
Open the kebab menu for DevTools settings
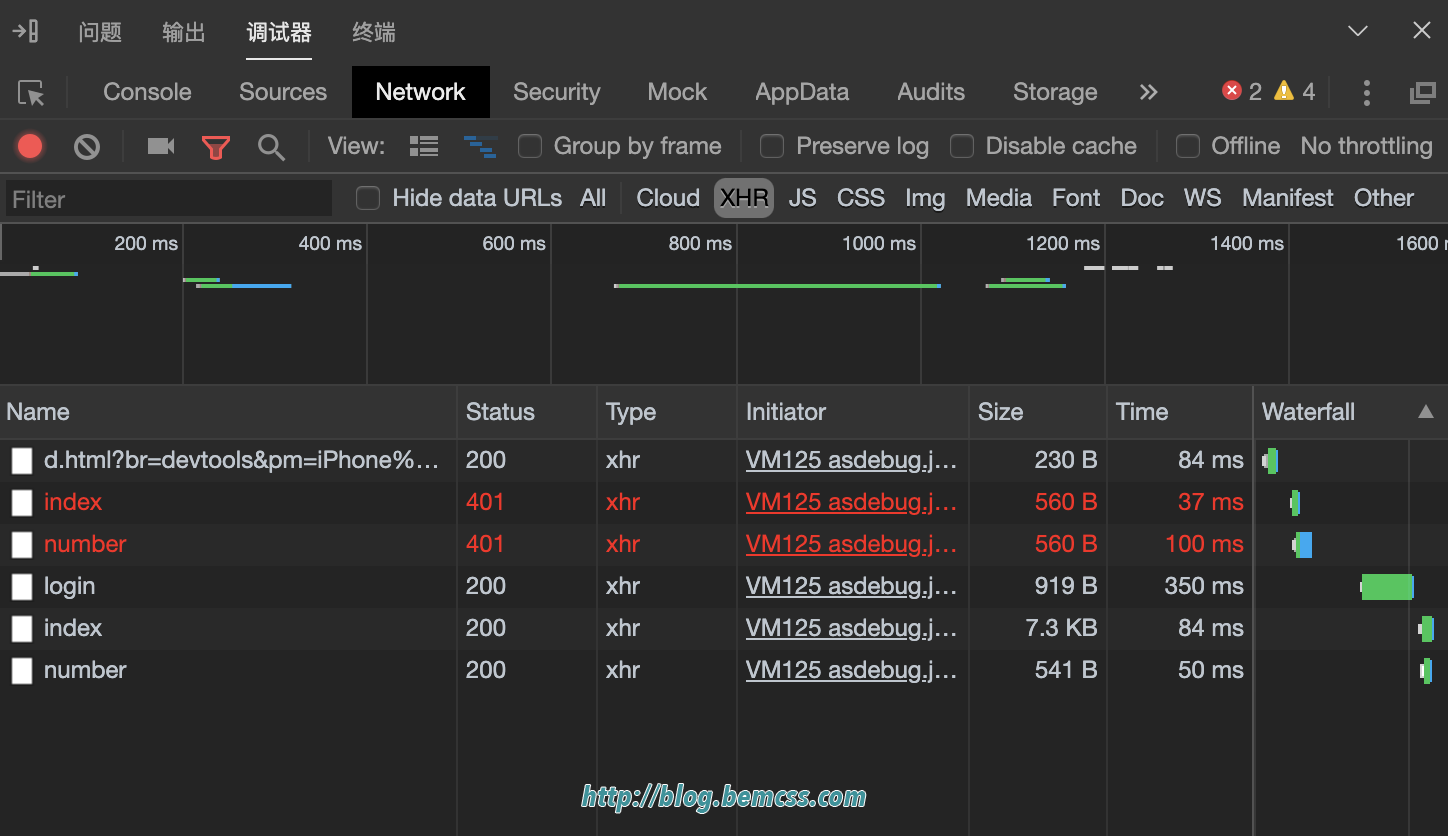[1366, 93]
